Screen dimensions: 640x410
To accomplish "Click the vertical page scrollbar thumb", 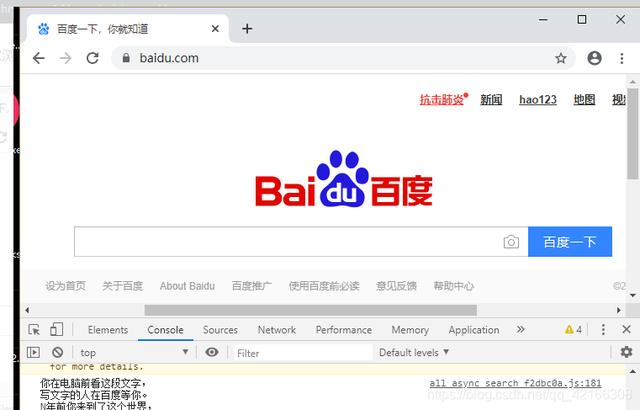I will coord(633,134).
